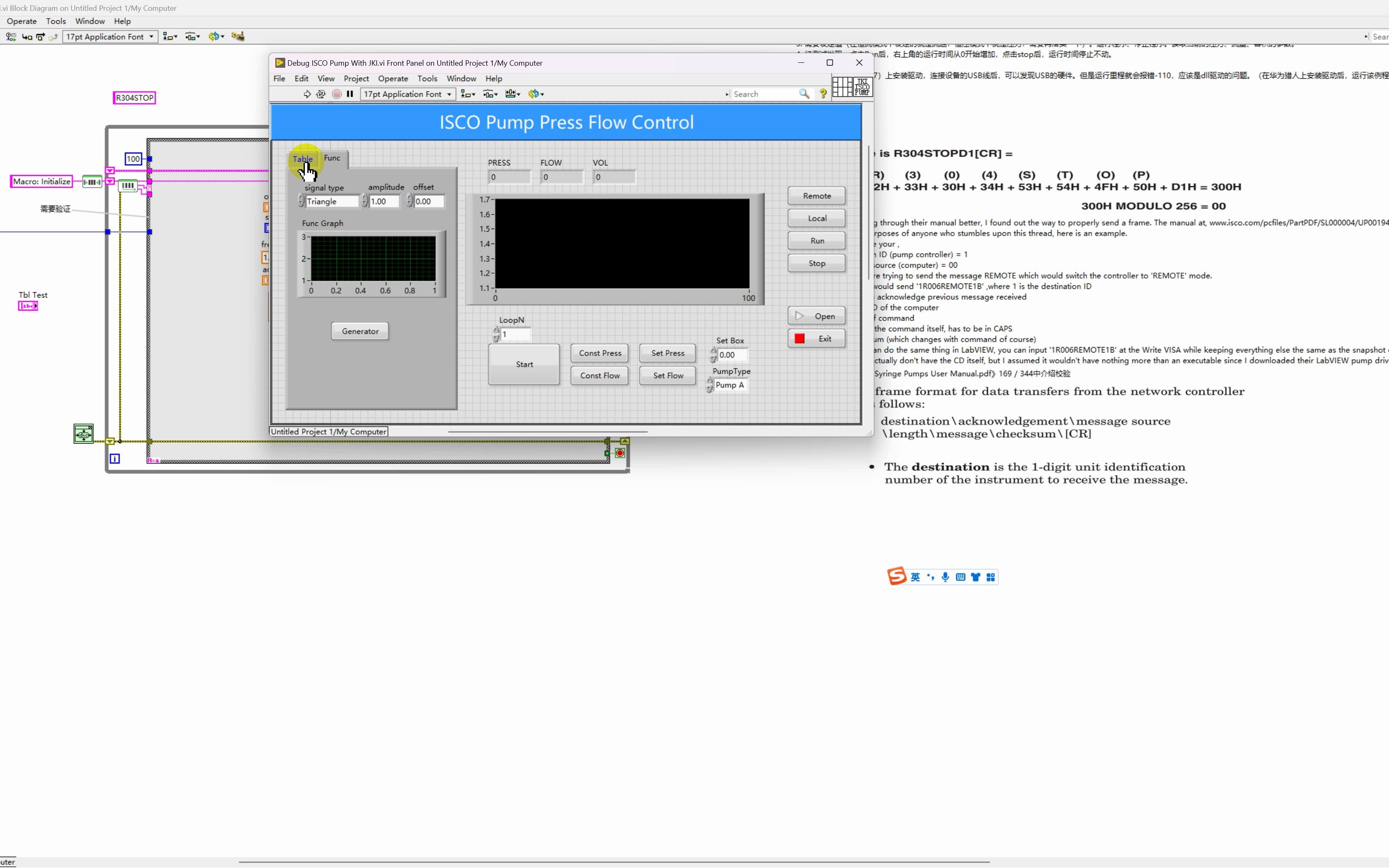1389x868 pixels.
Task: Click the offset value field 0.00
Action: pyautogui.click(x=429, y=202)
